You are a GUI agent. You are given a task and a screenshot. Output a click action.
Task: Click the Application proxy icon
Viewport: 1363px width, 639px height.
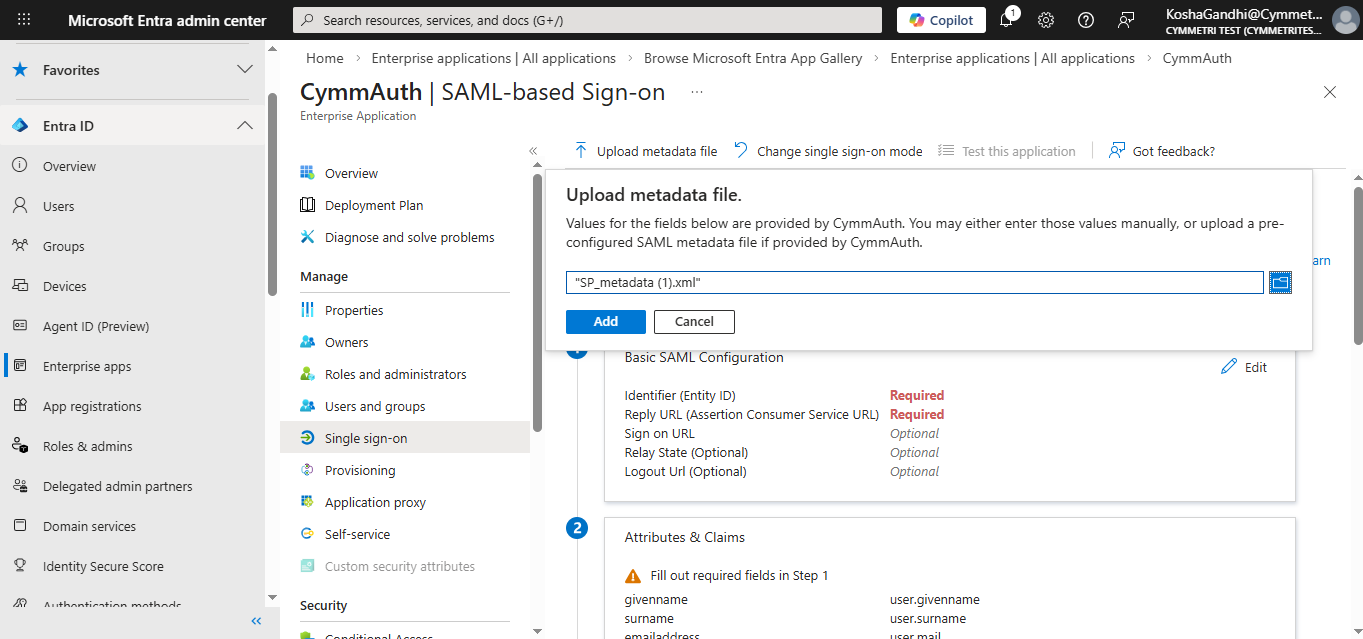pos(307,502)
